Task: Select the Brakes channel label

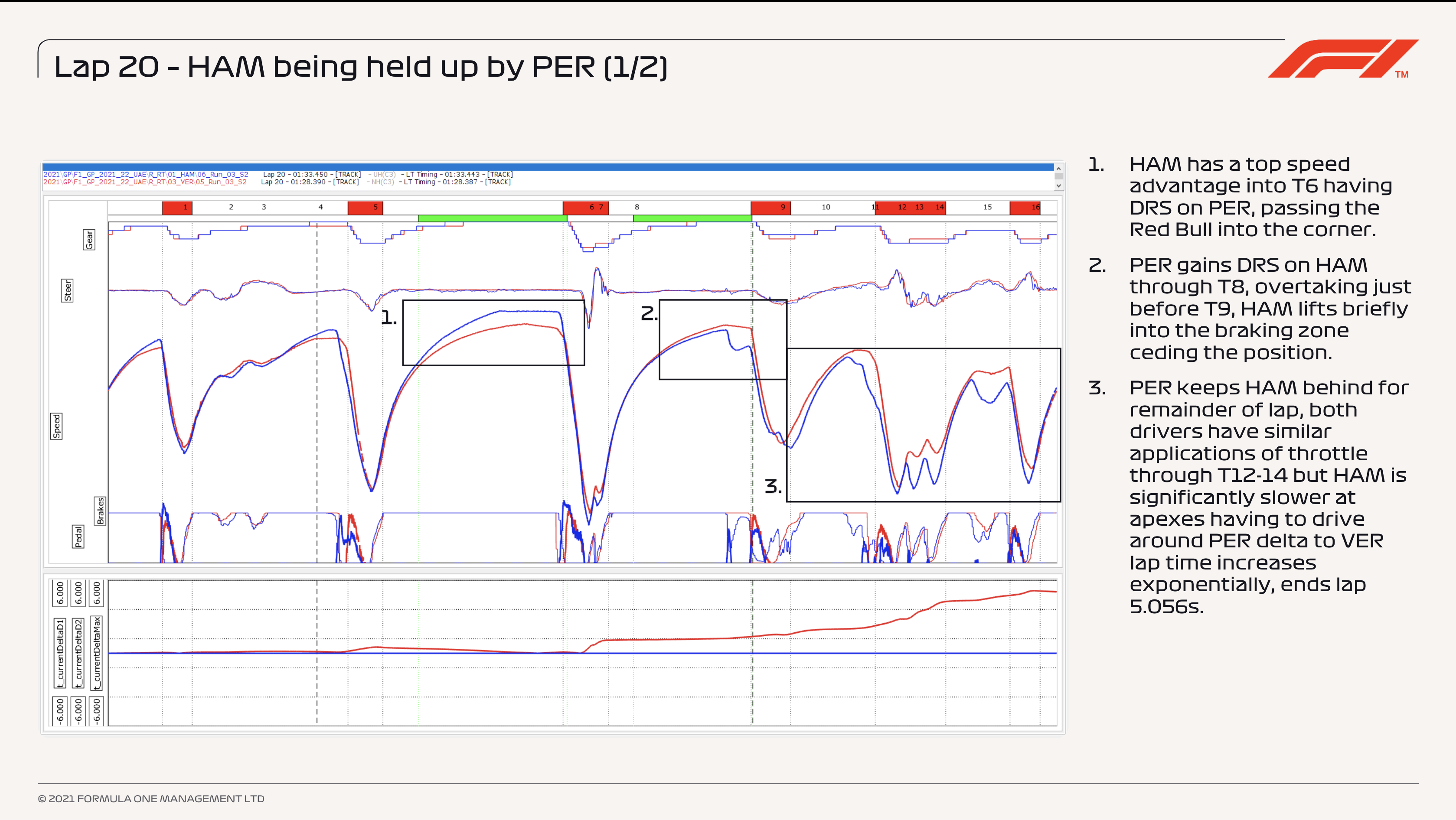Action: point(100,511)
